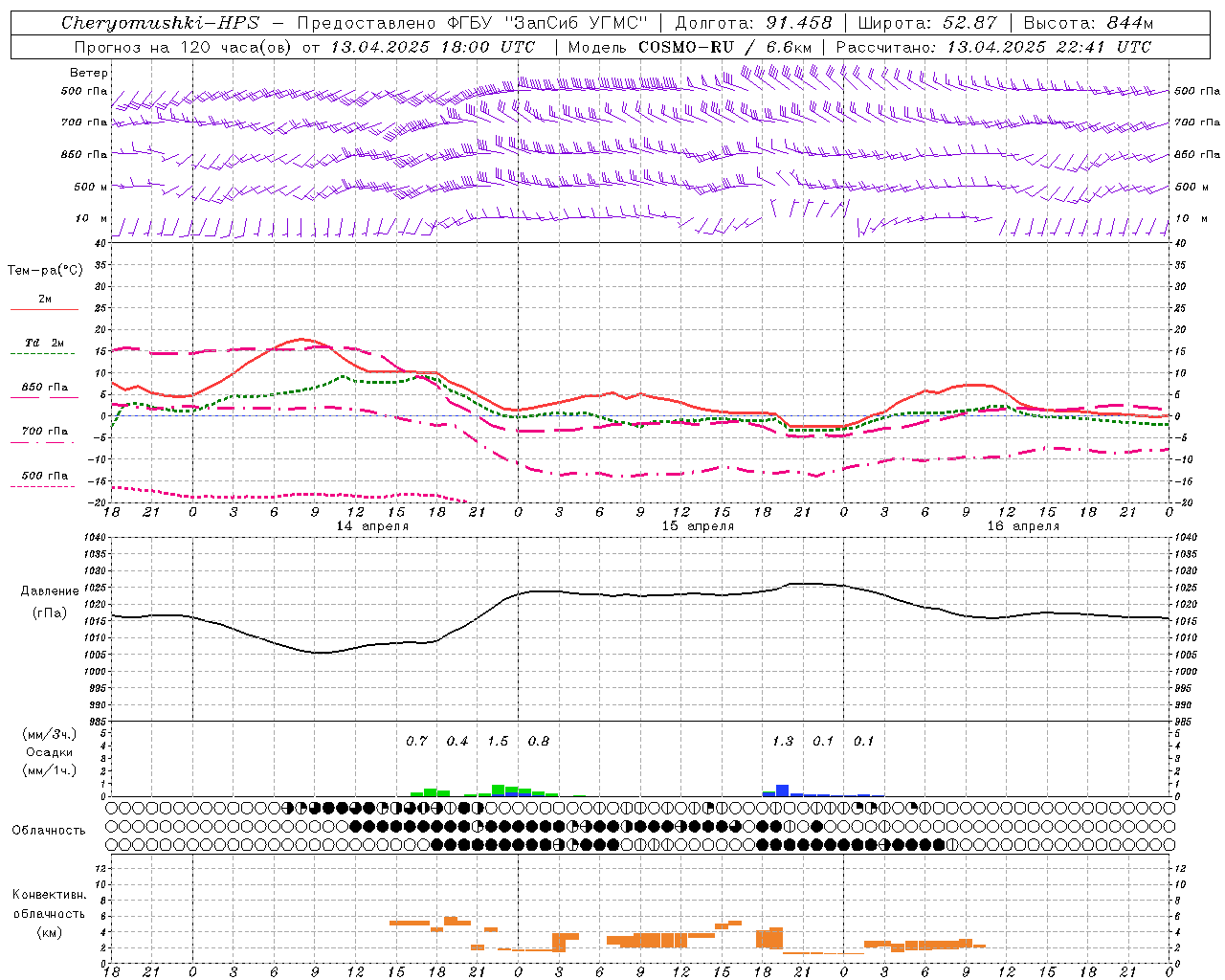Image resolution: width=1225 pixels, height=980 pixels.
Task: Click the 3-hour precipitation value 0.7
Action: [x=416, y=742]
